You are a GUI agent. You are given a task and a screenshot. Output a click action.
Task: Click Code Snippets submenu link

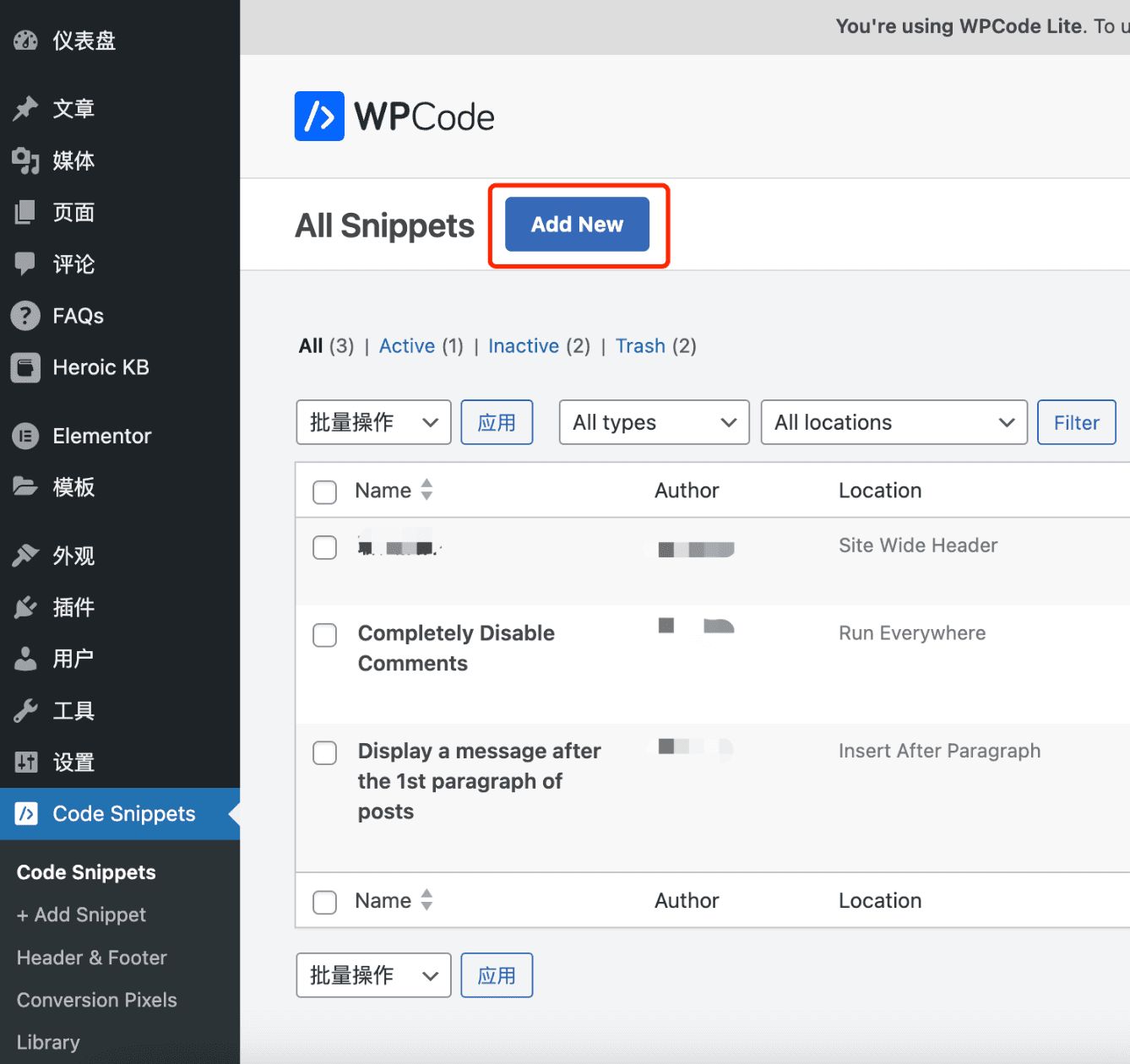pyautogui.click(x=86, y=872)
